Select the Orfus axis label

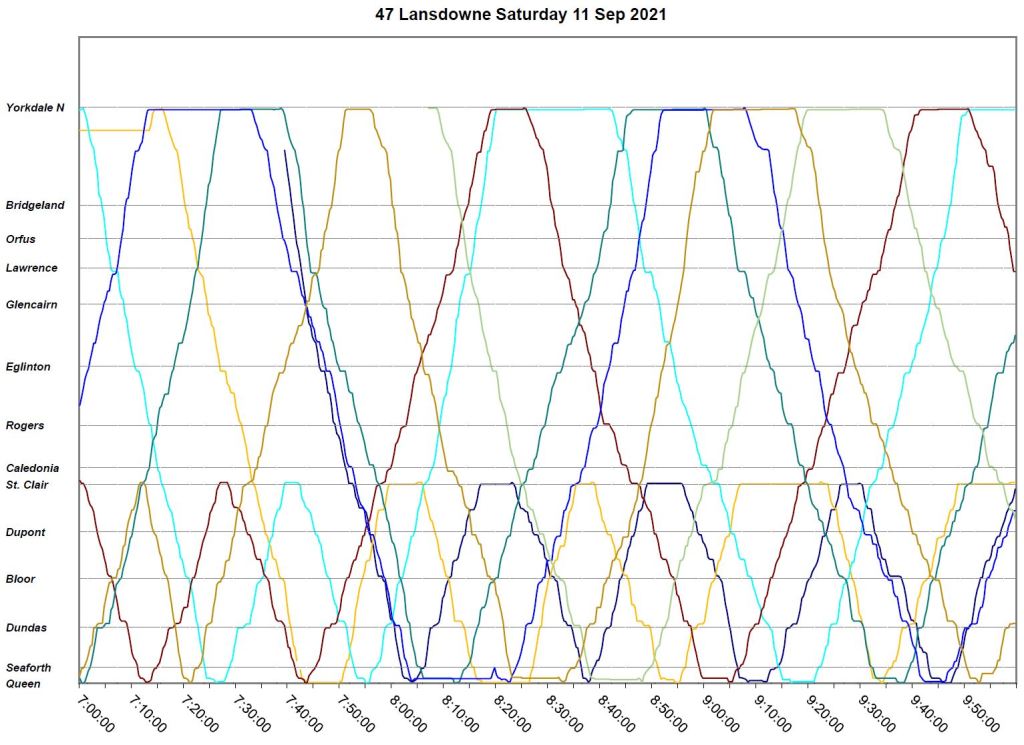click(x=20, y=239)
